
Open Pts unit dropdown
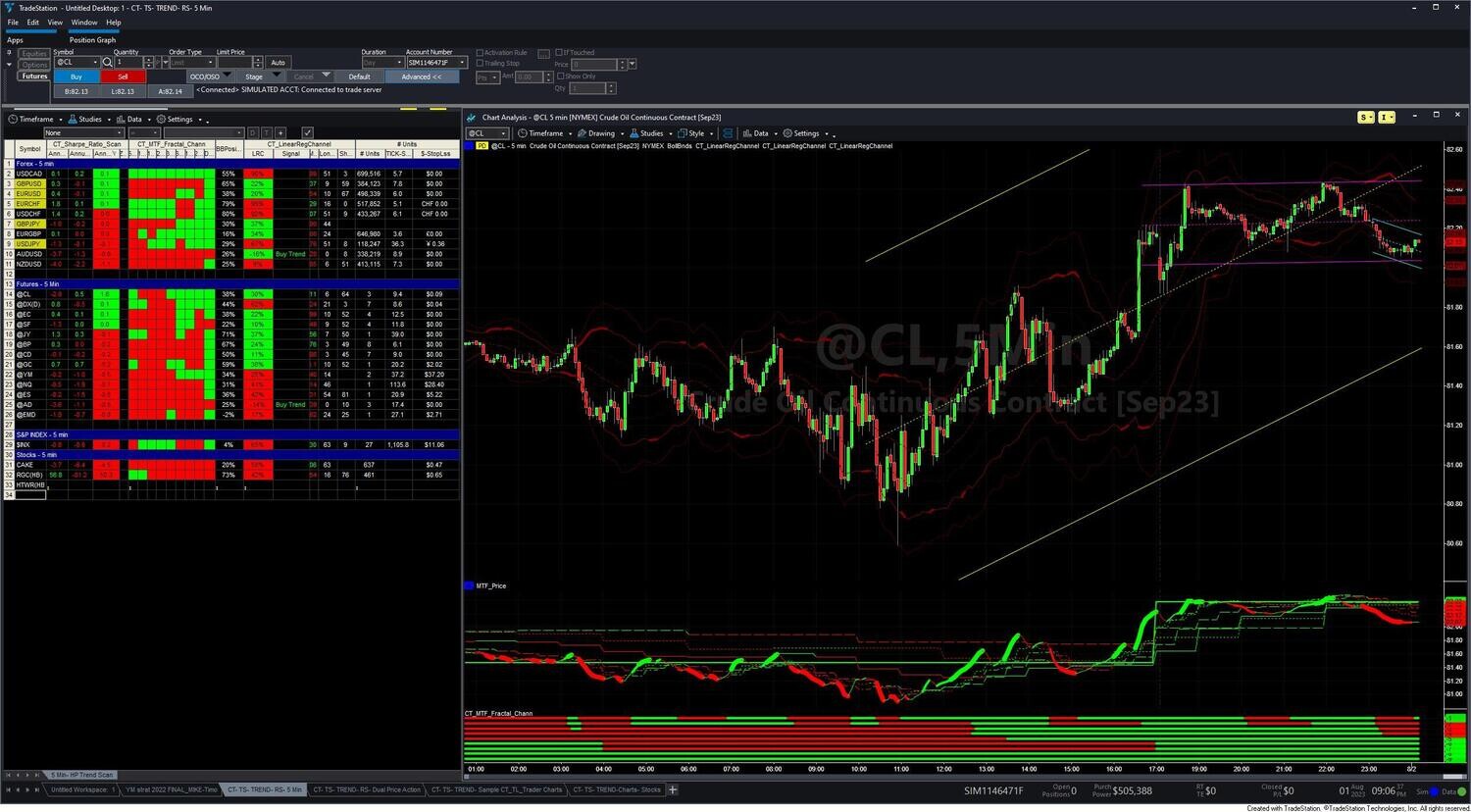pyautogui.click(x=494, y=76)
